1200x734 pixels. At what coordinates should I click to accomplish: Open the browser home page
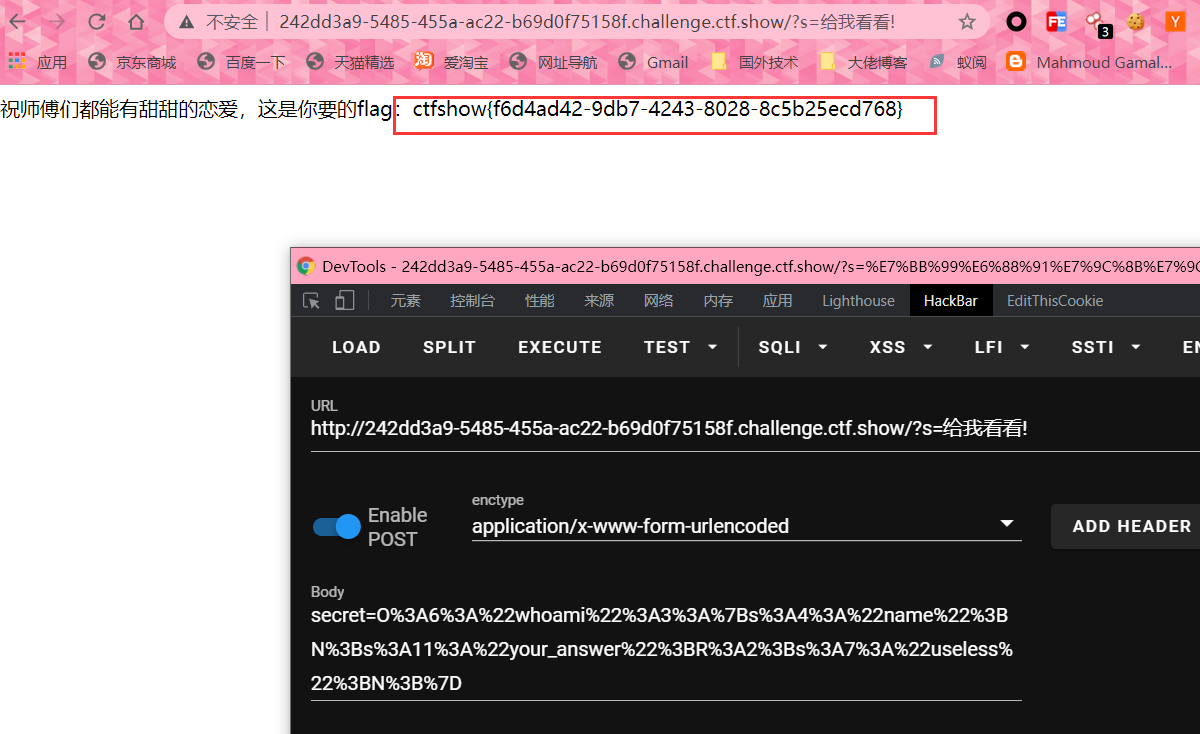(136, 21)
